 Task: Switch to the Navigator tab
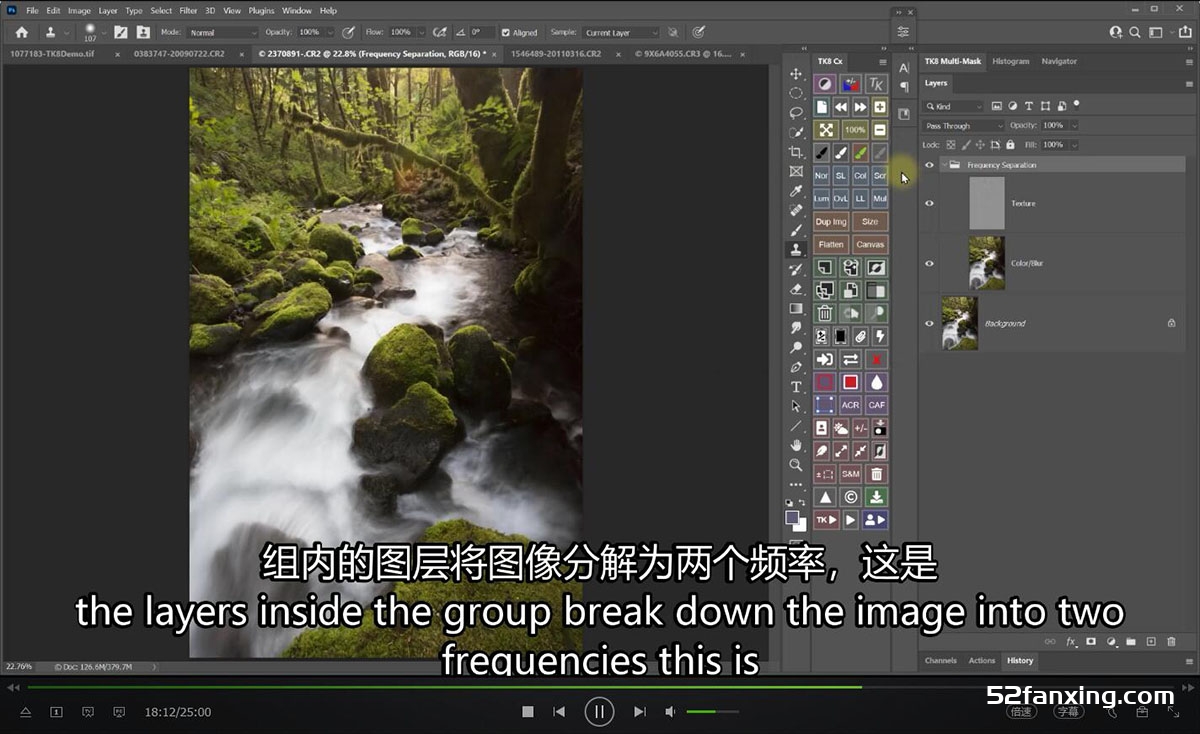[x=1059, y=61]
